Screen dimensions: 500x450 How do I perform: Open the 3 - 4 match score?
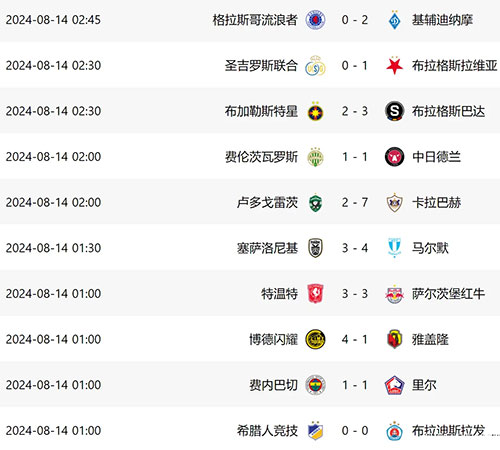(355, 248)
